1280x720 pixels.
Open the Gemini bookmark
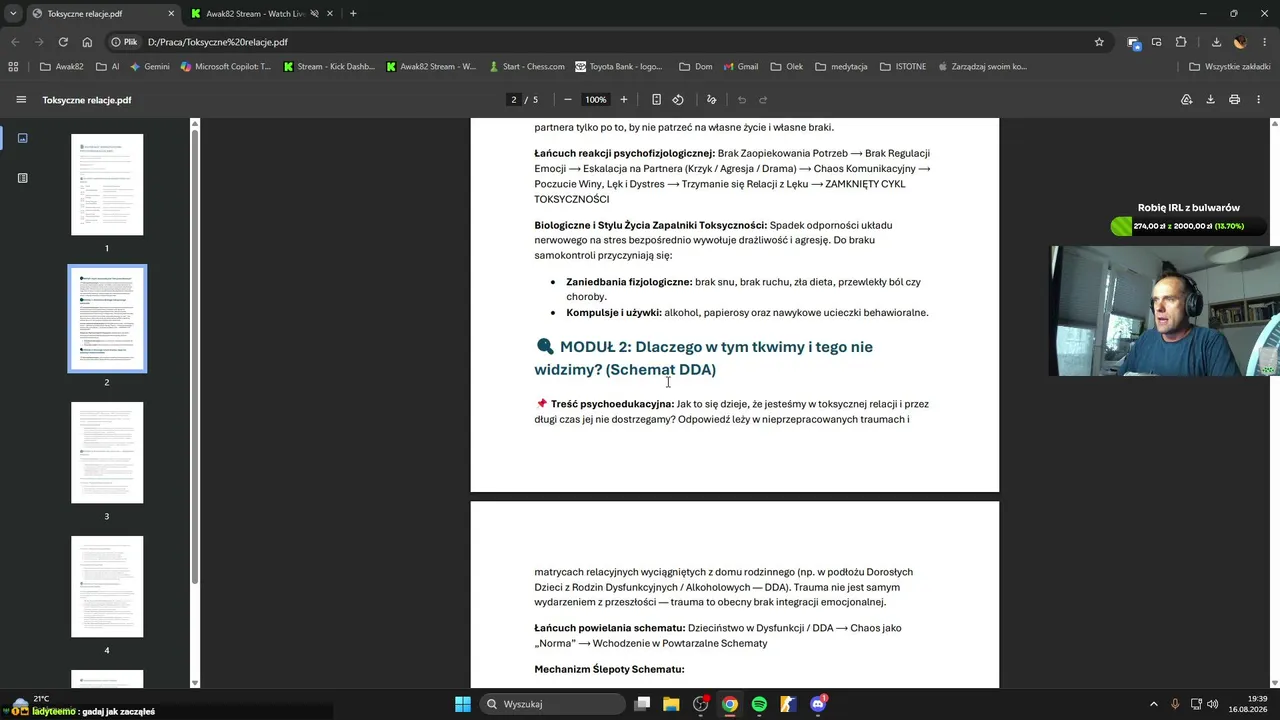pos(149,67)
